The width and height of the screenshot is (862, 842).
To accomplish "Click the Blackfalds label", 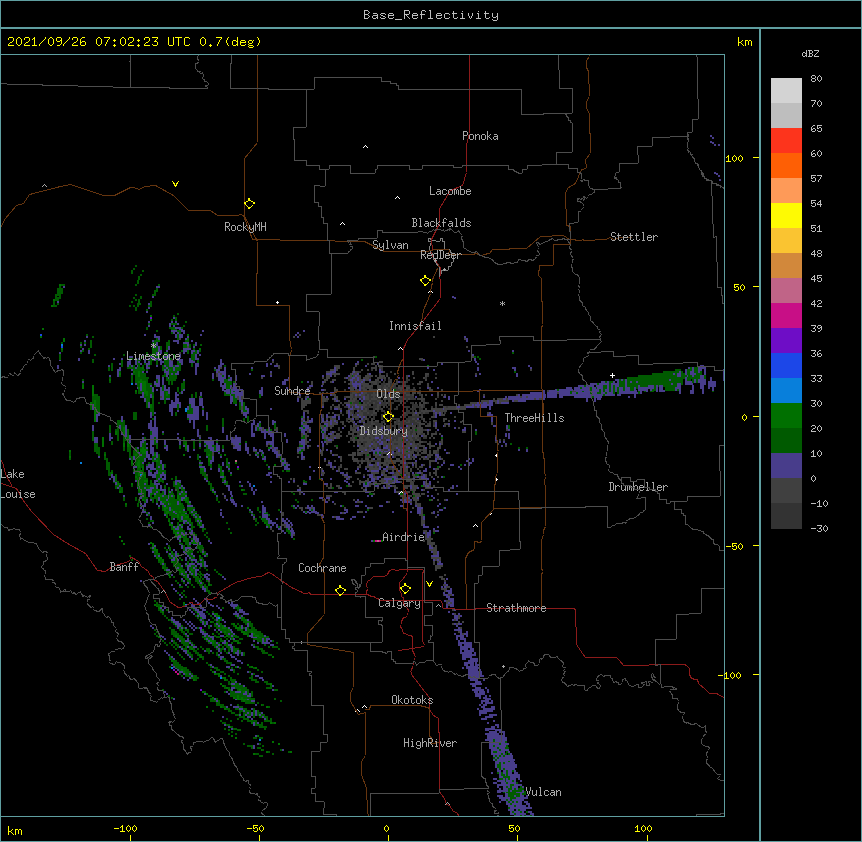I will coord(441,223).
